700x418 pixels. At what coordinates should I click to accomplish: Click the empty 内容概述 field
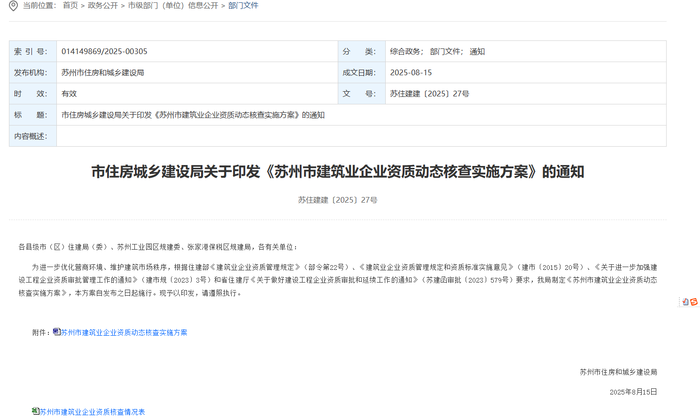tap(360, 136)
